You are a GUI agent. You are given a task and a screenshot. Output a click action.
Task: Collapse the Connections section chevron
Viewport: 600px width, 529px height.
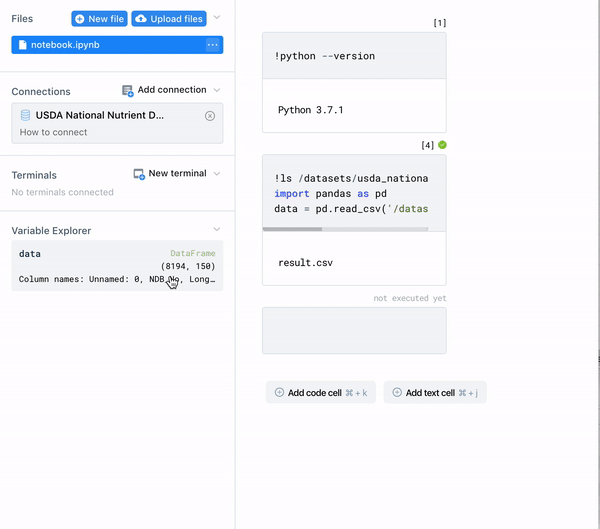(217, 90)
